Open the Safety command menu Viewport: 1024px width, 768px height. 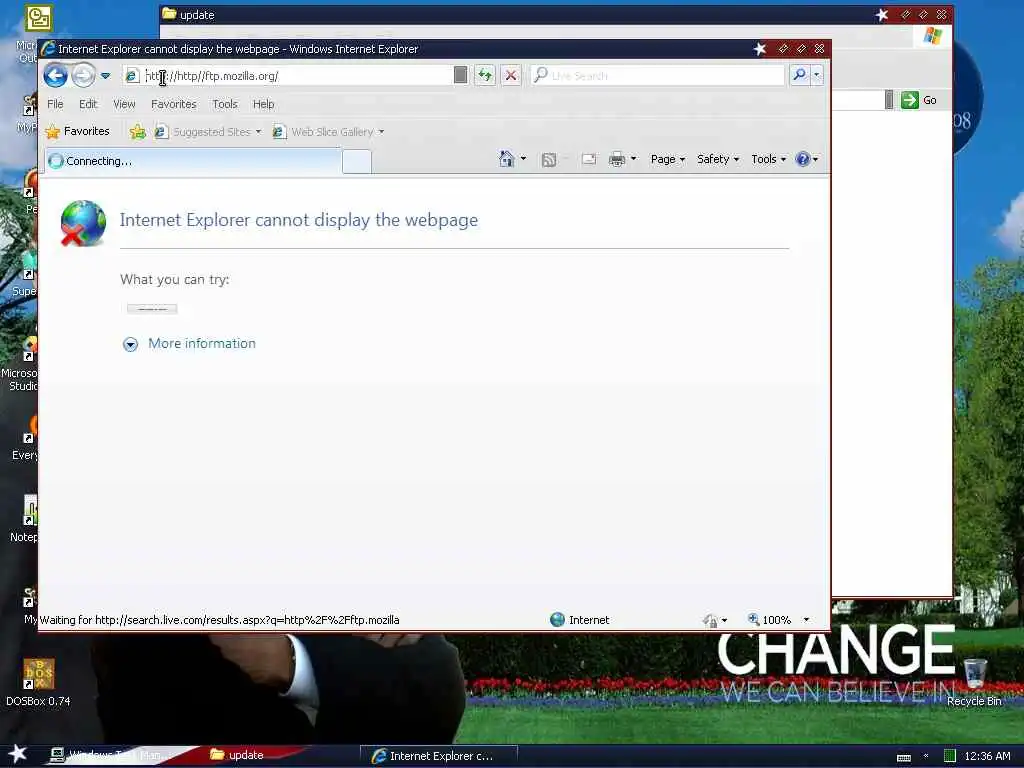pos(718,159)
